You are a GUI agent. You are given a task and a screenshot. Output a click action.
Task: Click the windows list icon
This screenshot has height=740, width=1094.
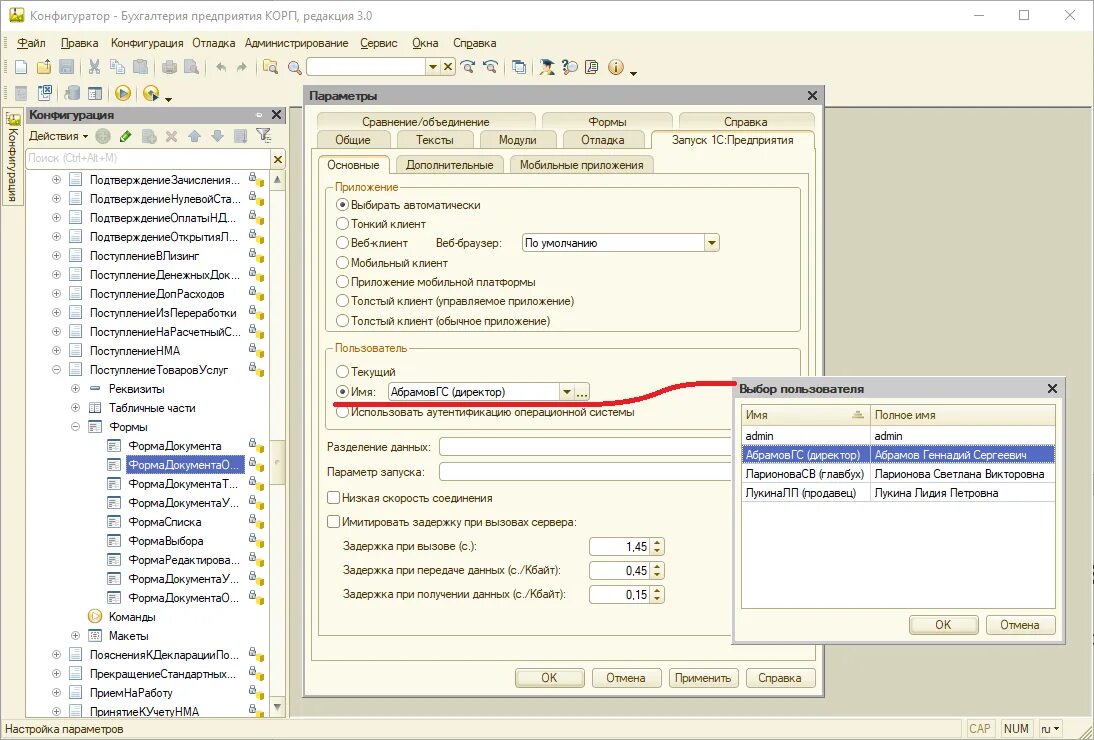point(518,67)
